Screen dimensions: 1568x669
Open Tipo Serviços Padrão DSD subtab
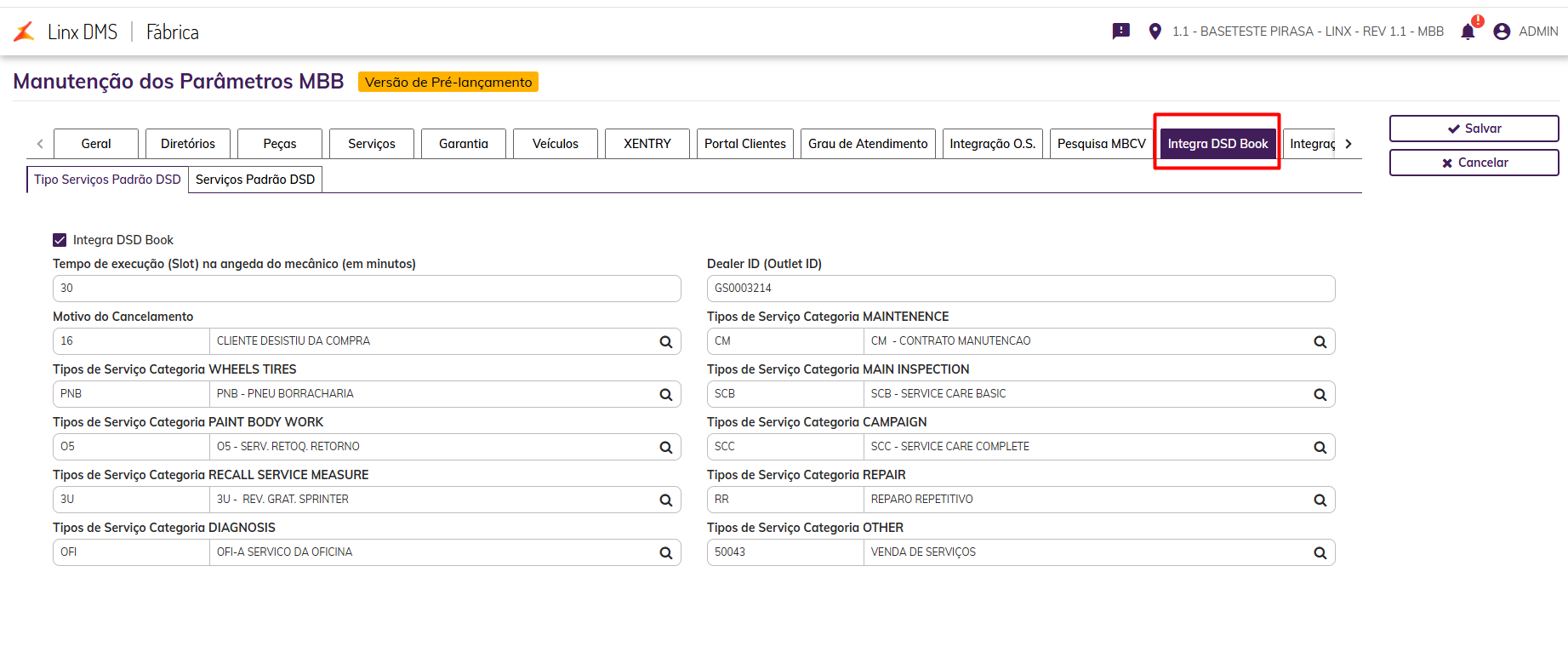pyautogui.click(x=107, y=180)
